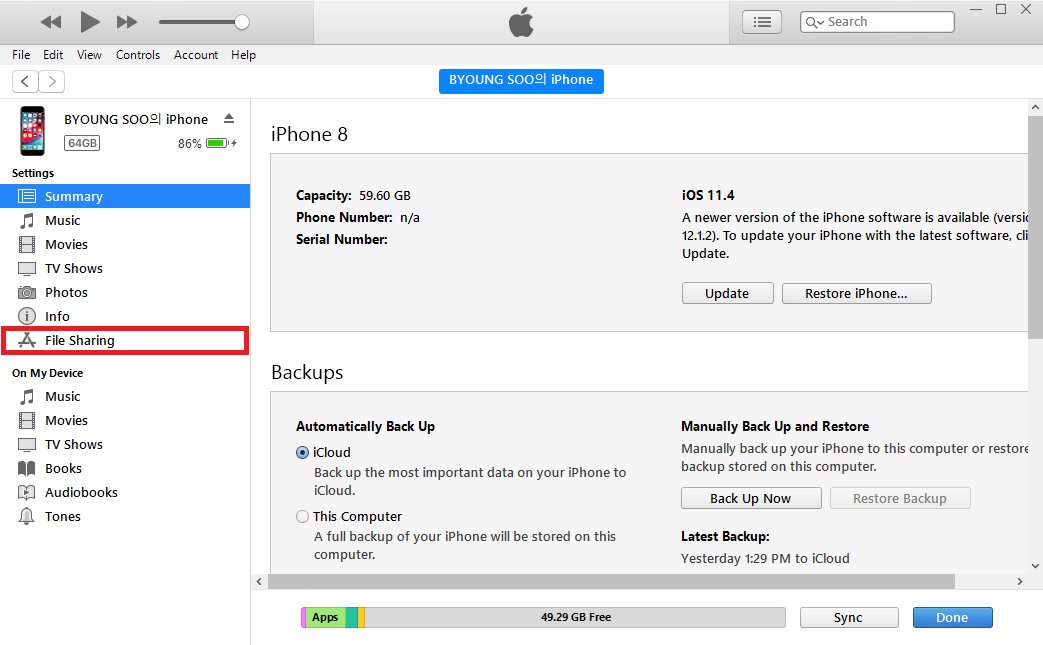Click the 49.29 GB Free storage segment

(575, 617)
